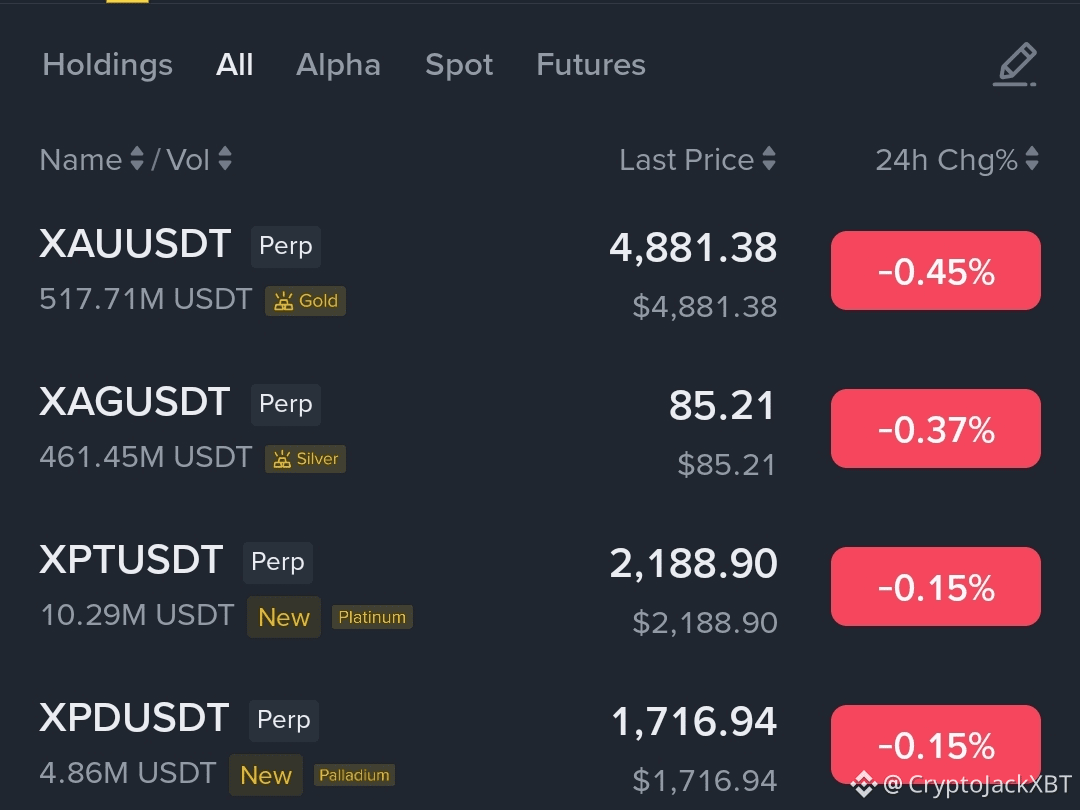Sort by Last Price arrows
Screen dimensions: 1080x810
tap(768, 160)
